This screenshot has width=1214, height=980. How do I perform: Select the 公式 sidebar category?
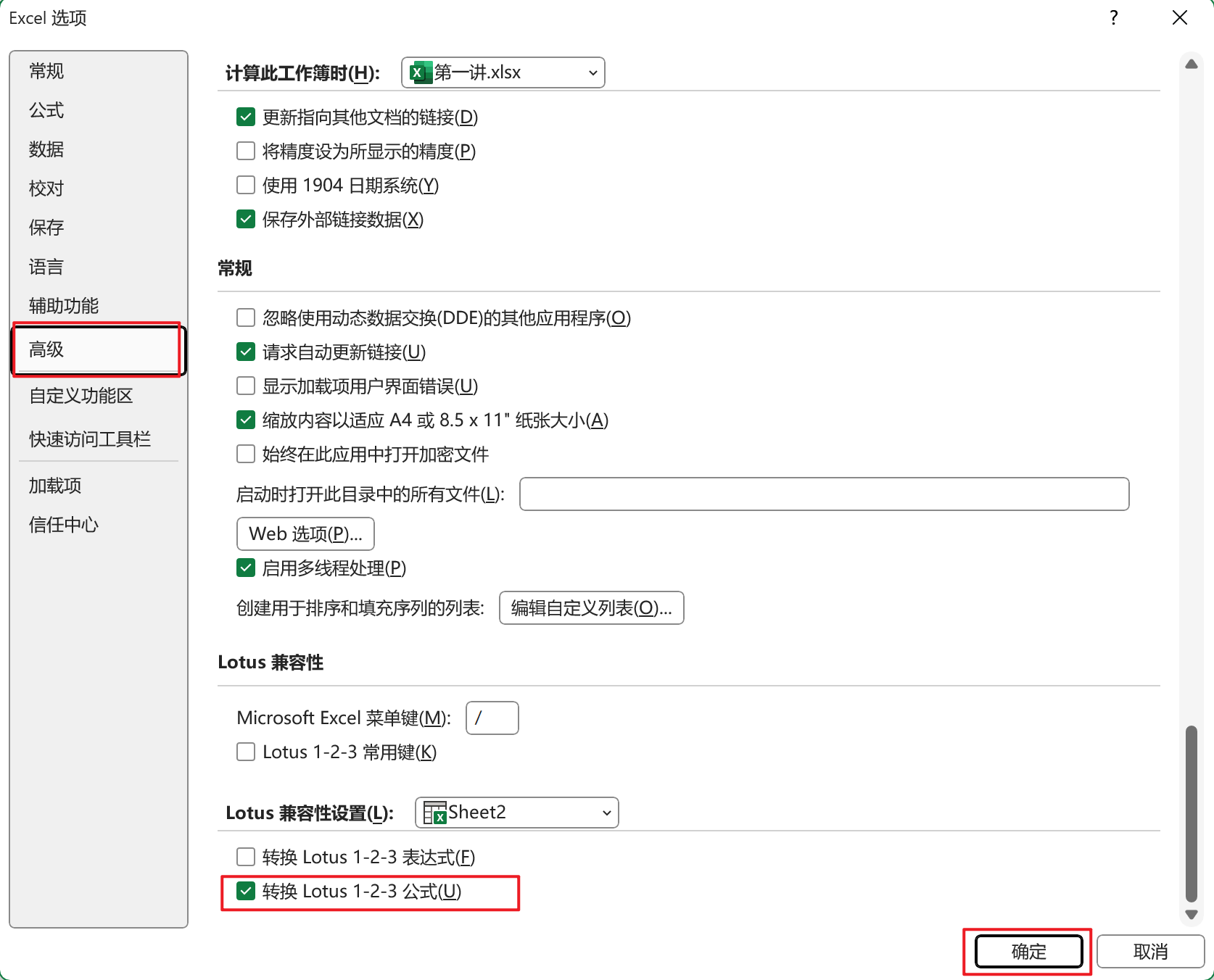click(45, 110)
